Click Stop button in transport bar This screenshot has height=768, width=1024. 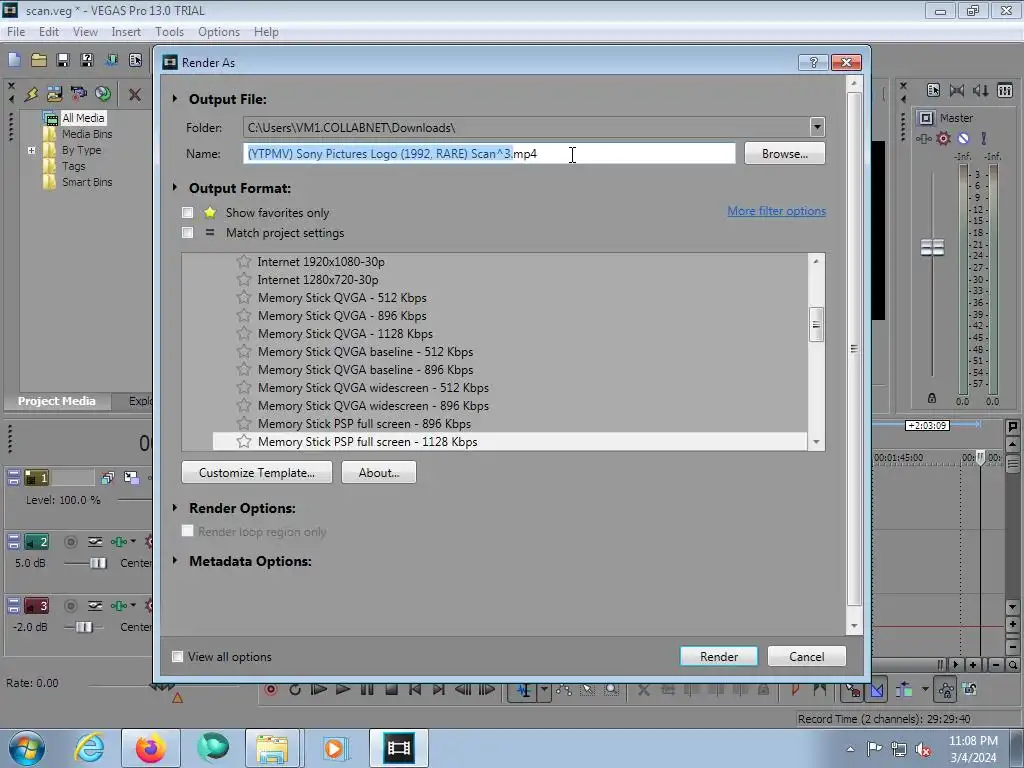391,690
